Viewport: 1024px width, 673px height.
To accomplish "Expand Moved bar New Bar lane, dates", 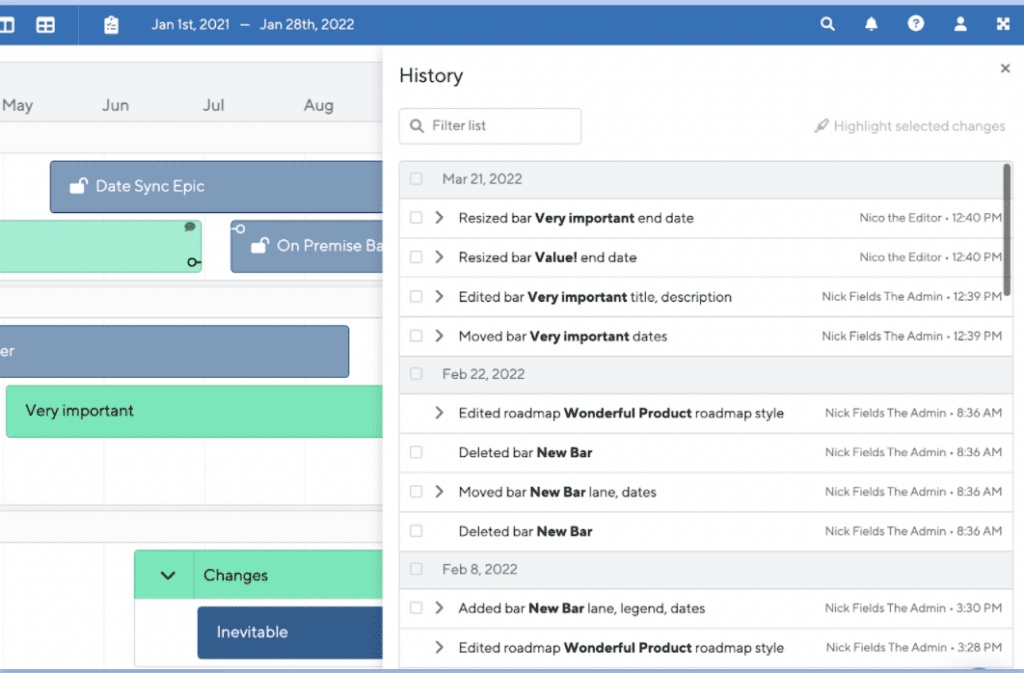I will click(x=439, y=492).
